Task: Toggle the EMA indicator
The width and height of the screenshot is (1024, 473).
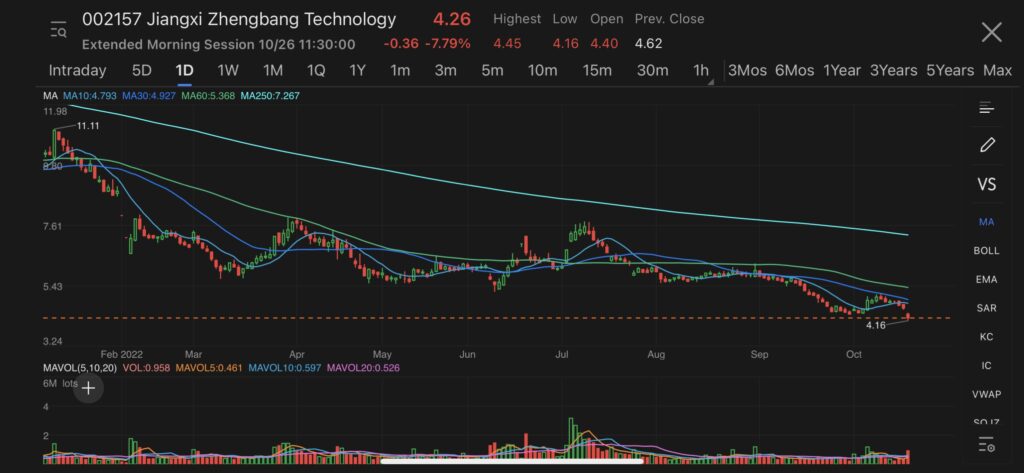Action: [x=986, y=280]
